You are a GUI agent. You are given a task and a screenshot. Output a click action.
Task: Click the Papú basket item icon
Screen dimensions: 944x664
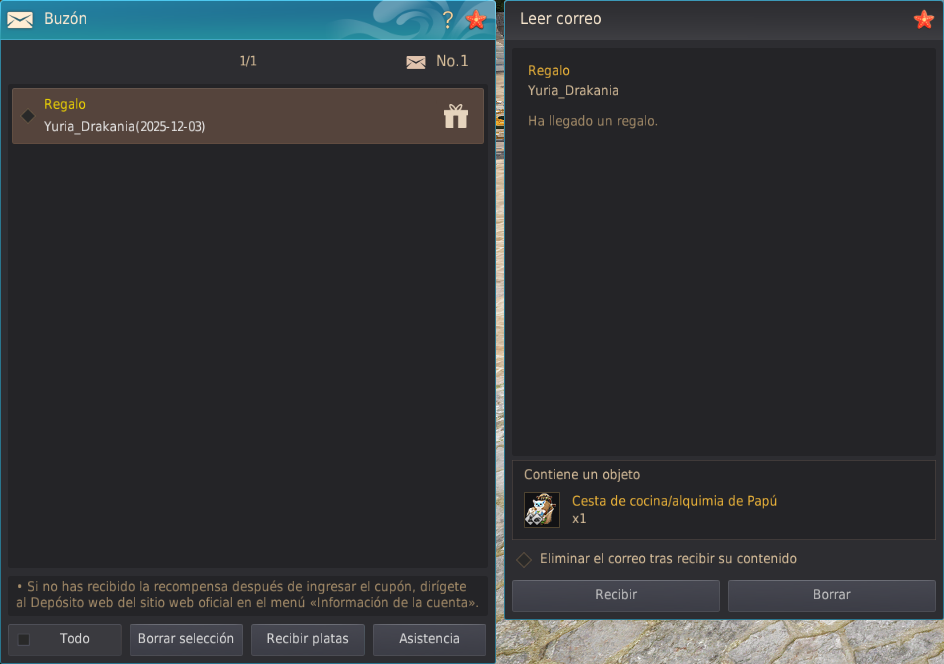[542, 509]
